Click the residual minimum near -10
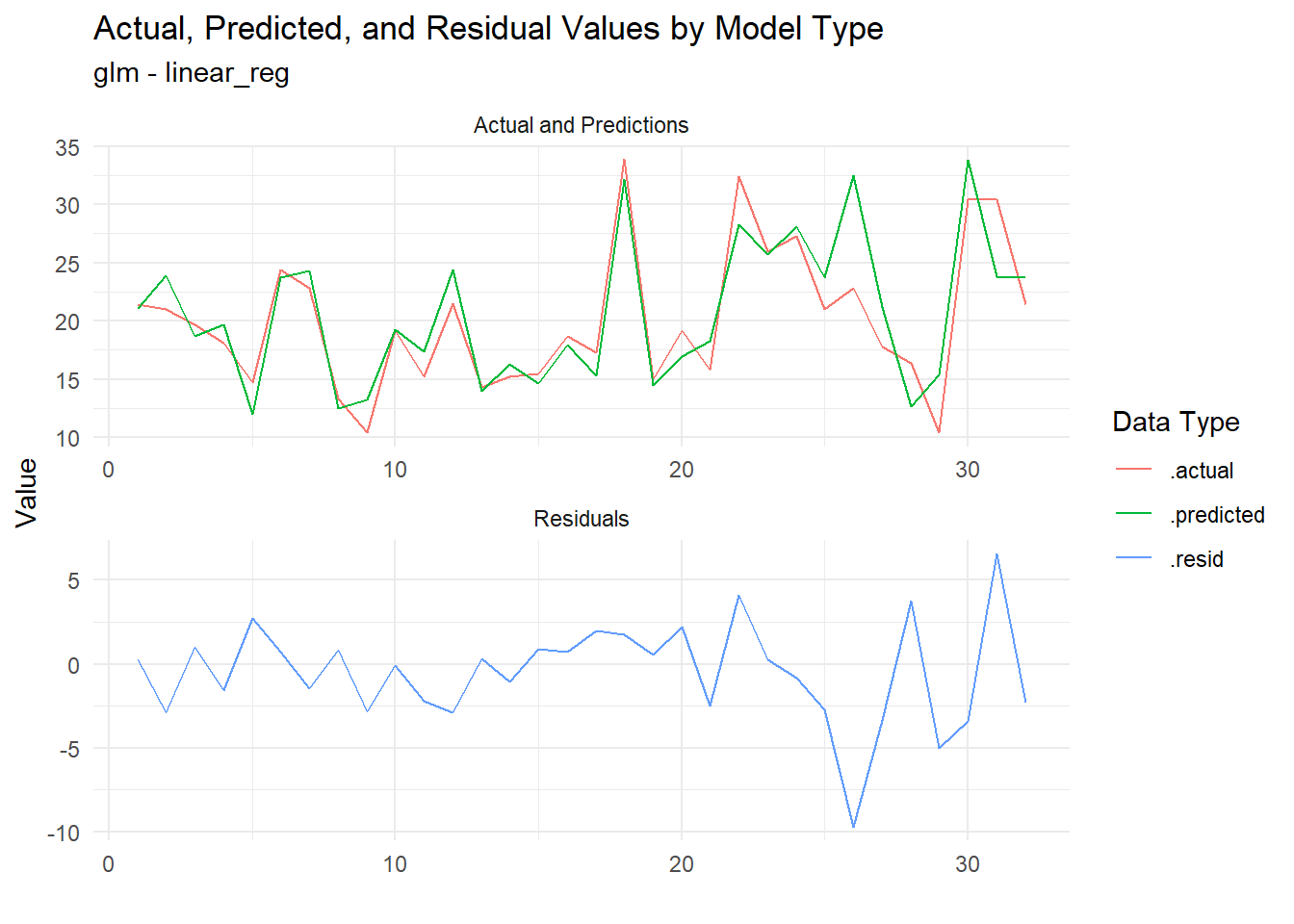This screenshot has width=1294, height=924. [853, 826]
